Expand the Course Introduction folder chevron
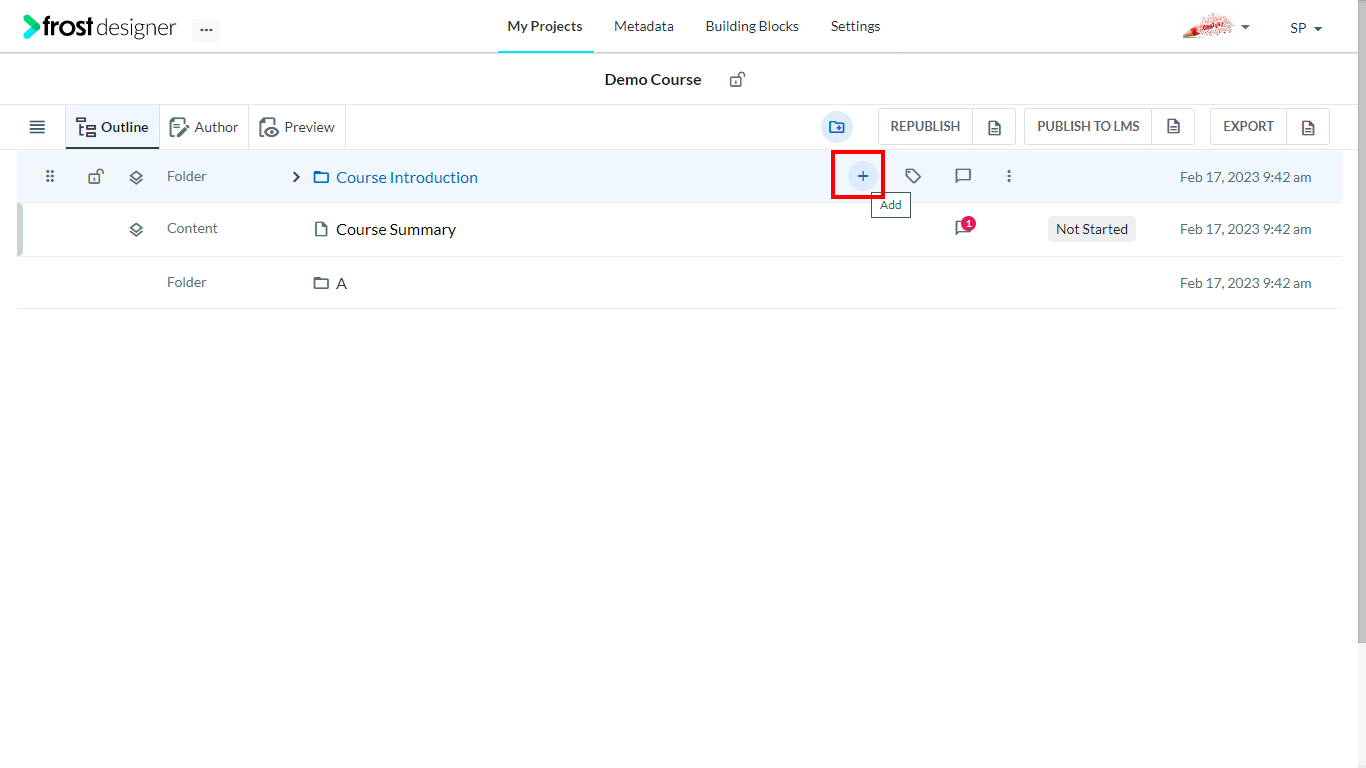Image resolution: width=1366 pixels, height=768 pixels. coord(296,177)
